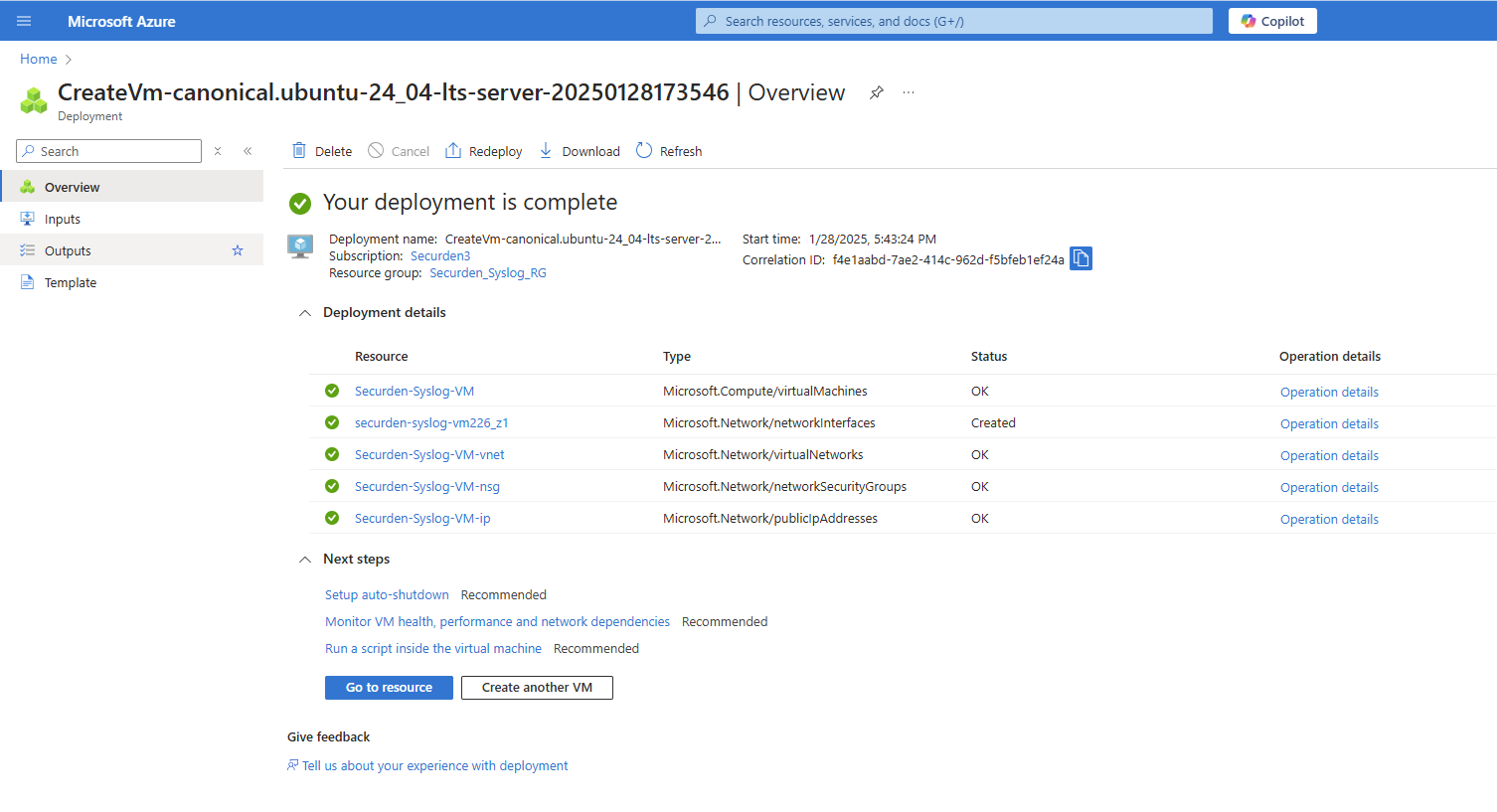The height and width of the screenshot is (812, 1497).
Task: Open the Securden_Syslog_RG resource group link
Action: [488, 273]
